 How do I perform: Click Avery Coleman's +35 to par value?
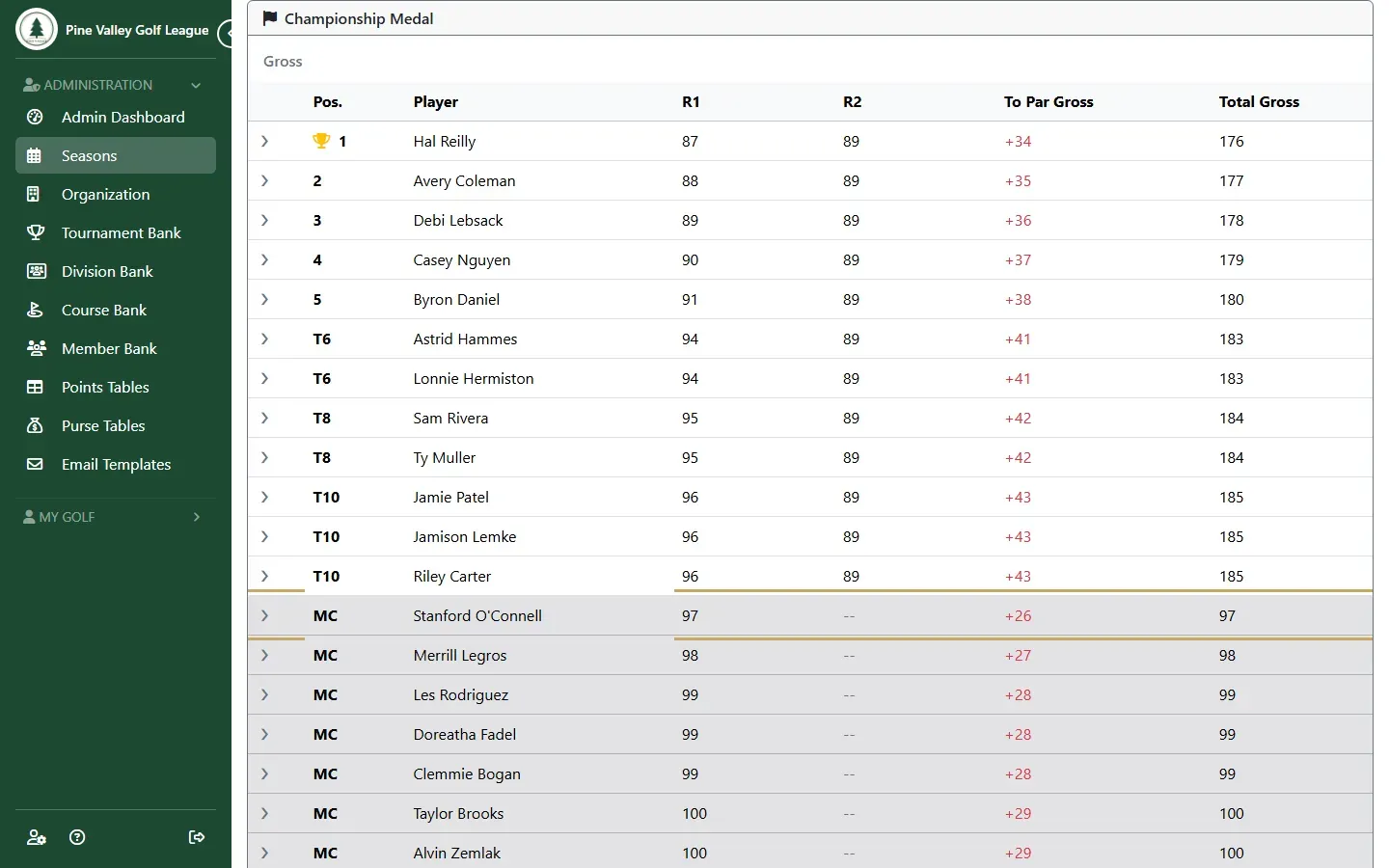coord(1018,180)
